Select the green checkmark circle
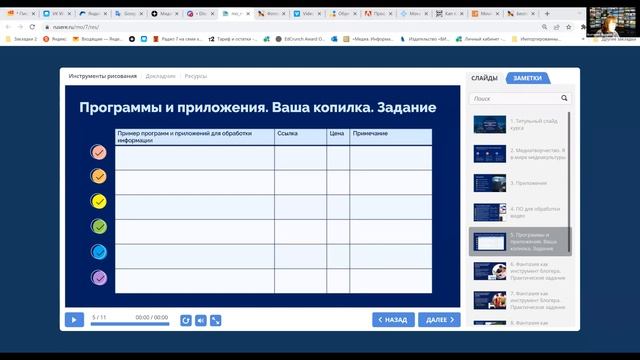This screenshot has height=360, width=640. pyautogui.click(x=98, y=227)
